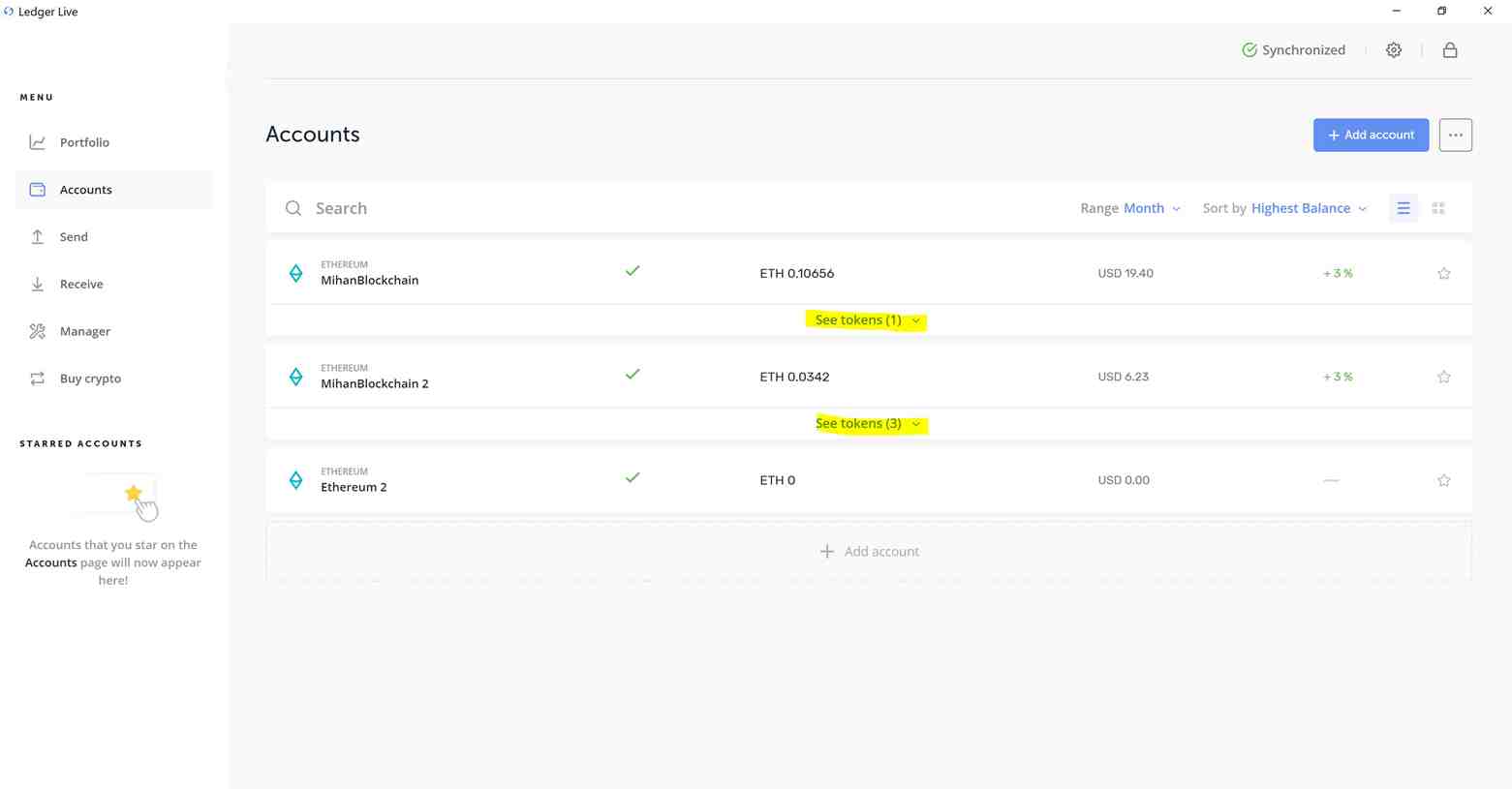Click USD 19.40 value
The image size is (1512, 789).
1126,273
